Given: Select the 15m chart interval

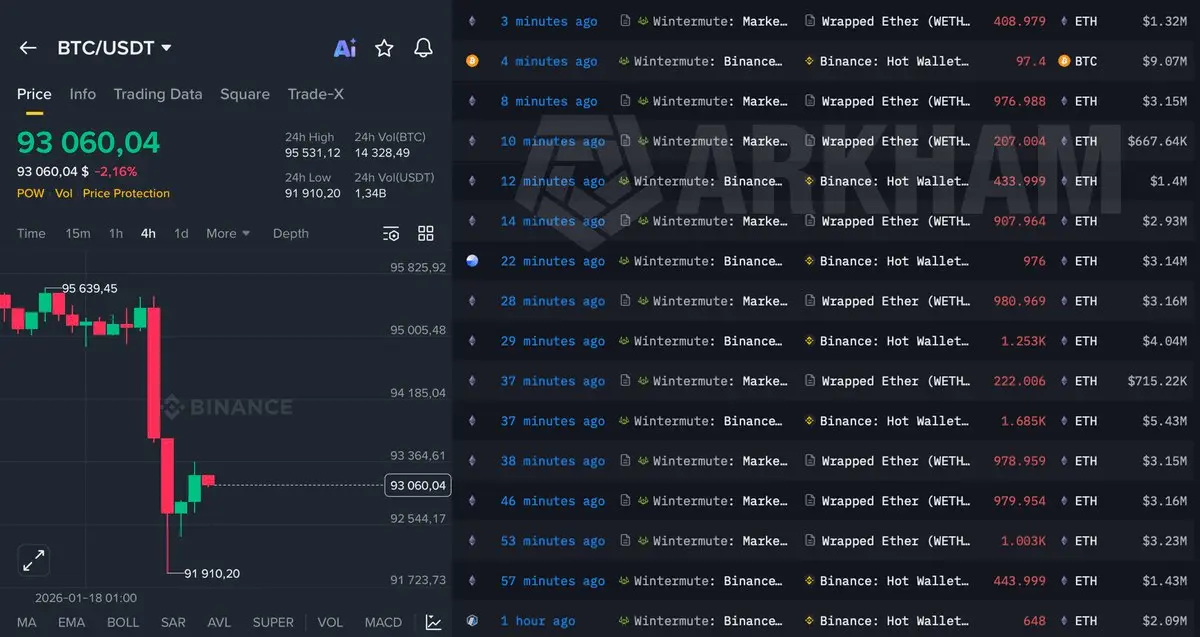Looking at the screenshot, I should click(78, 233).
